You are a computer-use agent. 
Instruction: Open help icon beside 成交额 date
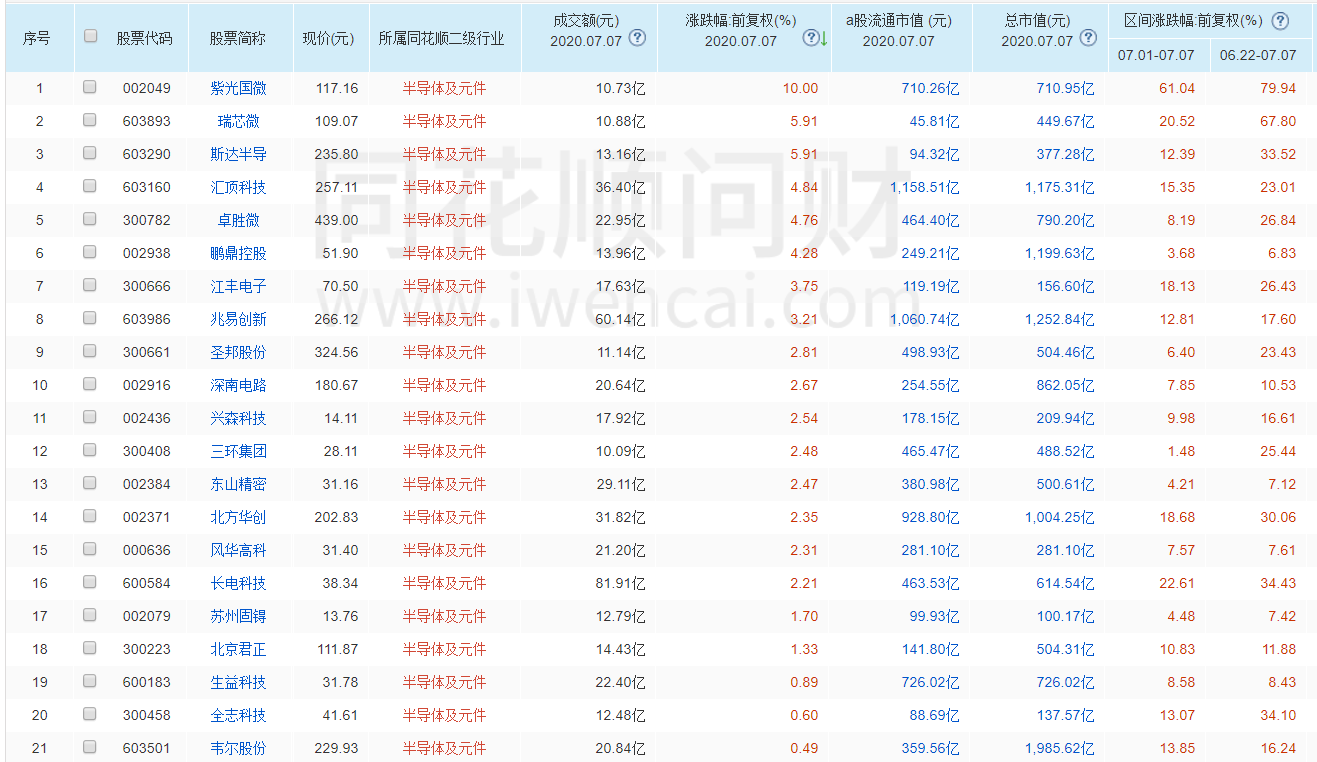pos(637,38)
